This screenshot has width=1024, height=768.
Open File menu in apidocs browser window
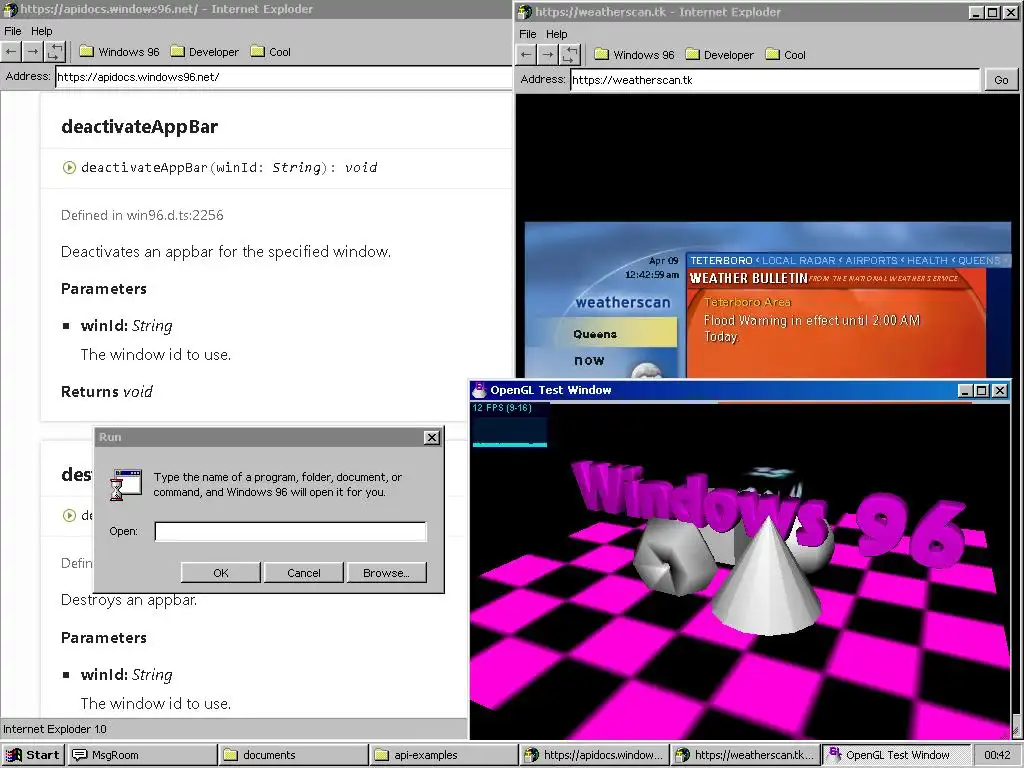pyautogui.click(x=12, y=31)
